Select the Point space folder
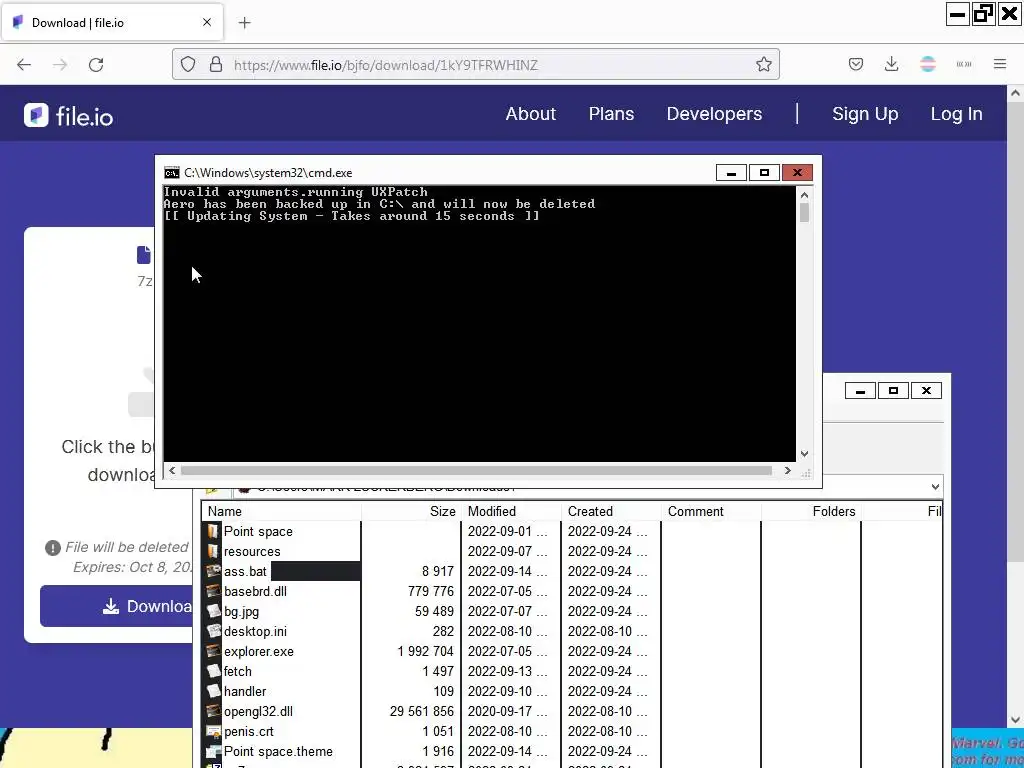The height and width of the screenshot is (768, 1024). [258, 532]
